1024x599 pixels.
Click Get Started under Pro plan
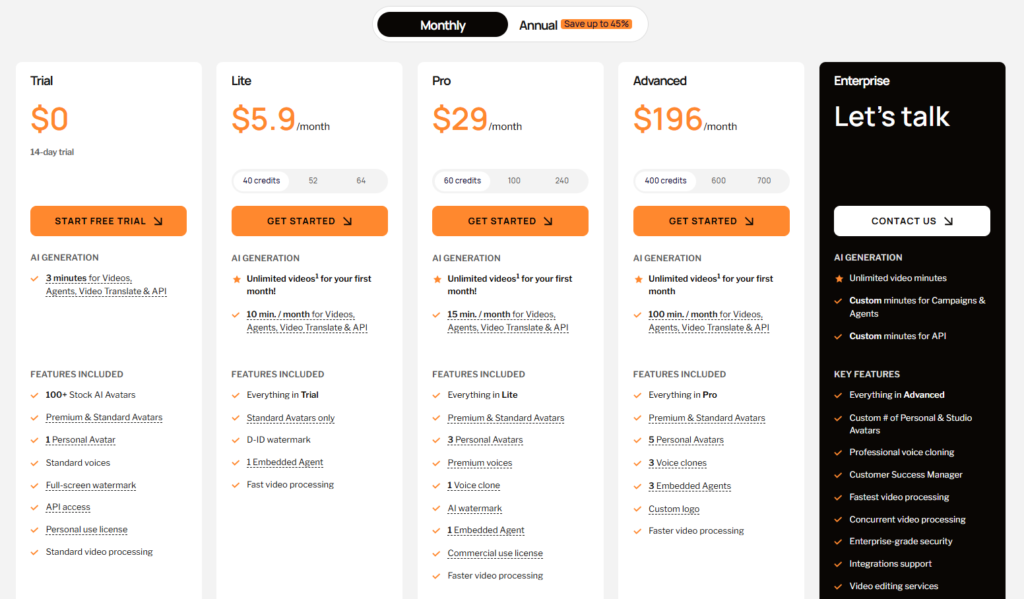[510, 221]
